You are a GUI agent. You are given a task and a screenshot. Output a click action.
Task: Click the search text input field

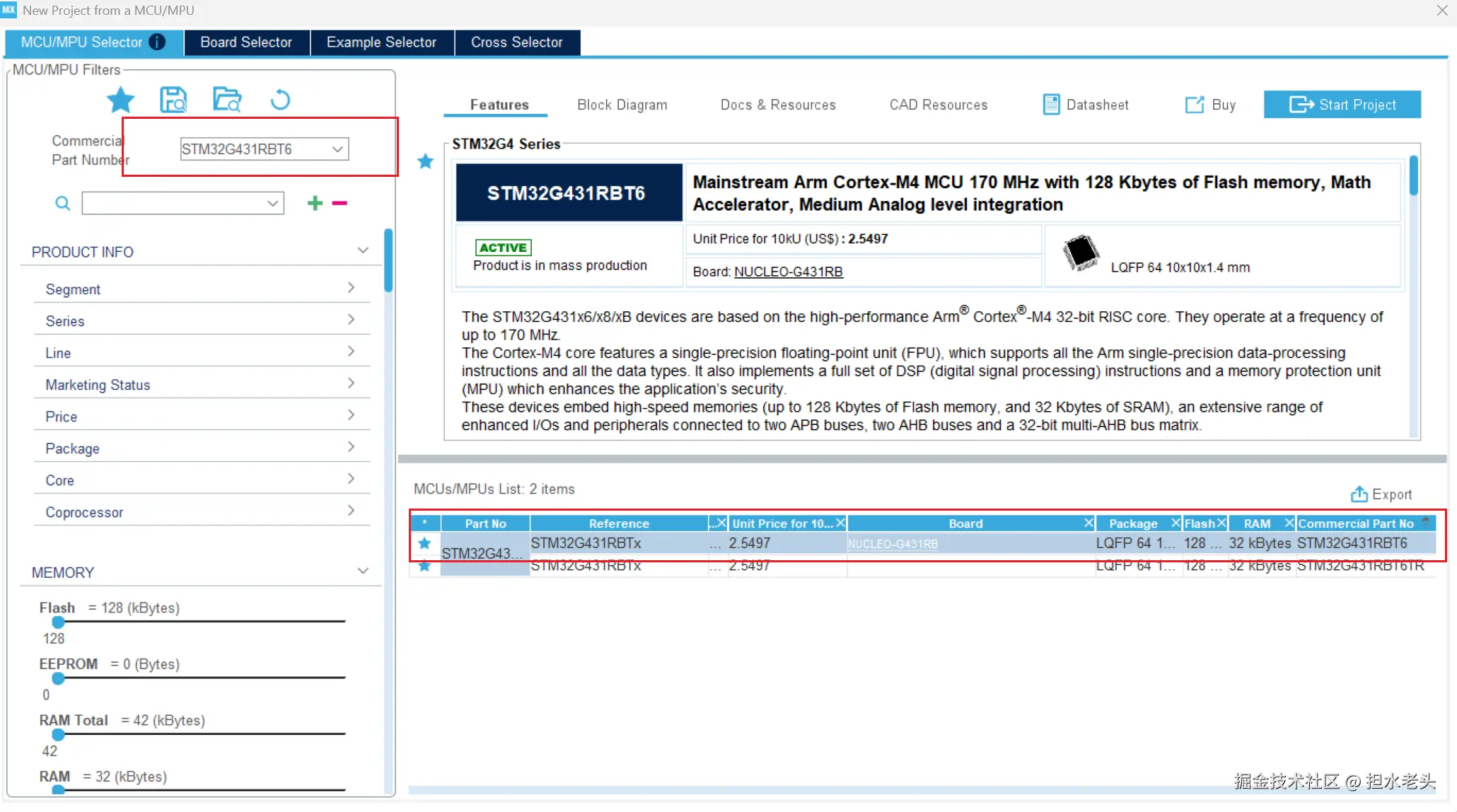pos(173,204)
